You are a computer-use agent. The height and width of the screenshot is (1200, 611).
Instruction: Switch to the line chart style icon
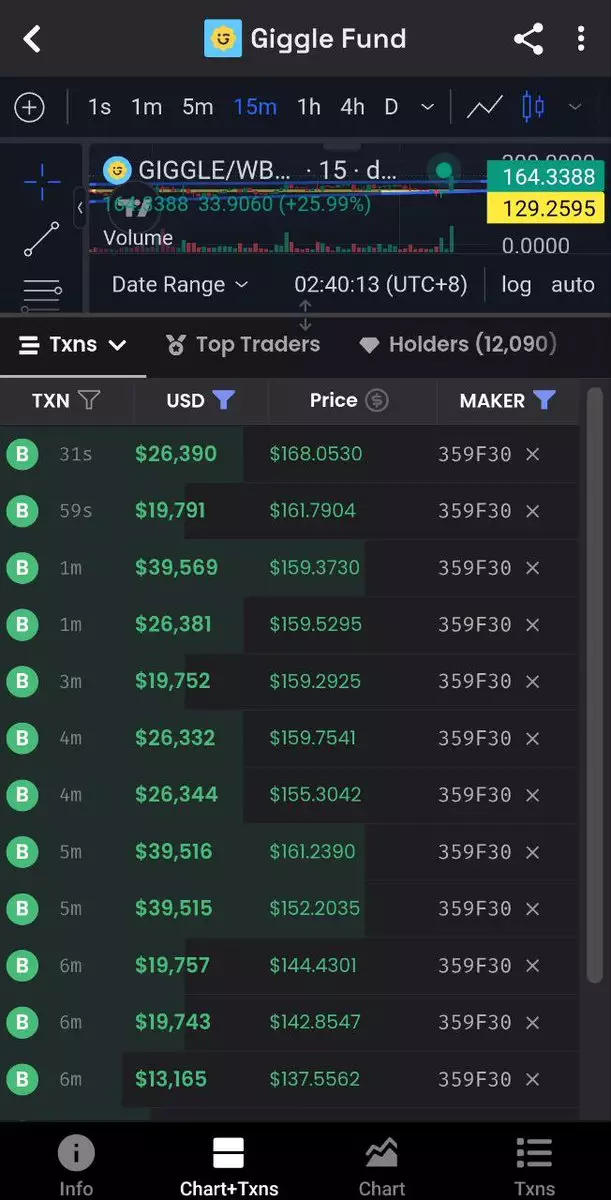pyautogui.click(x=485, y=107)
